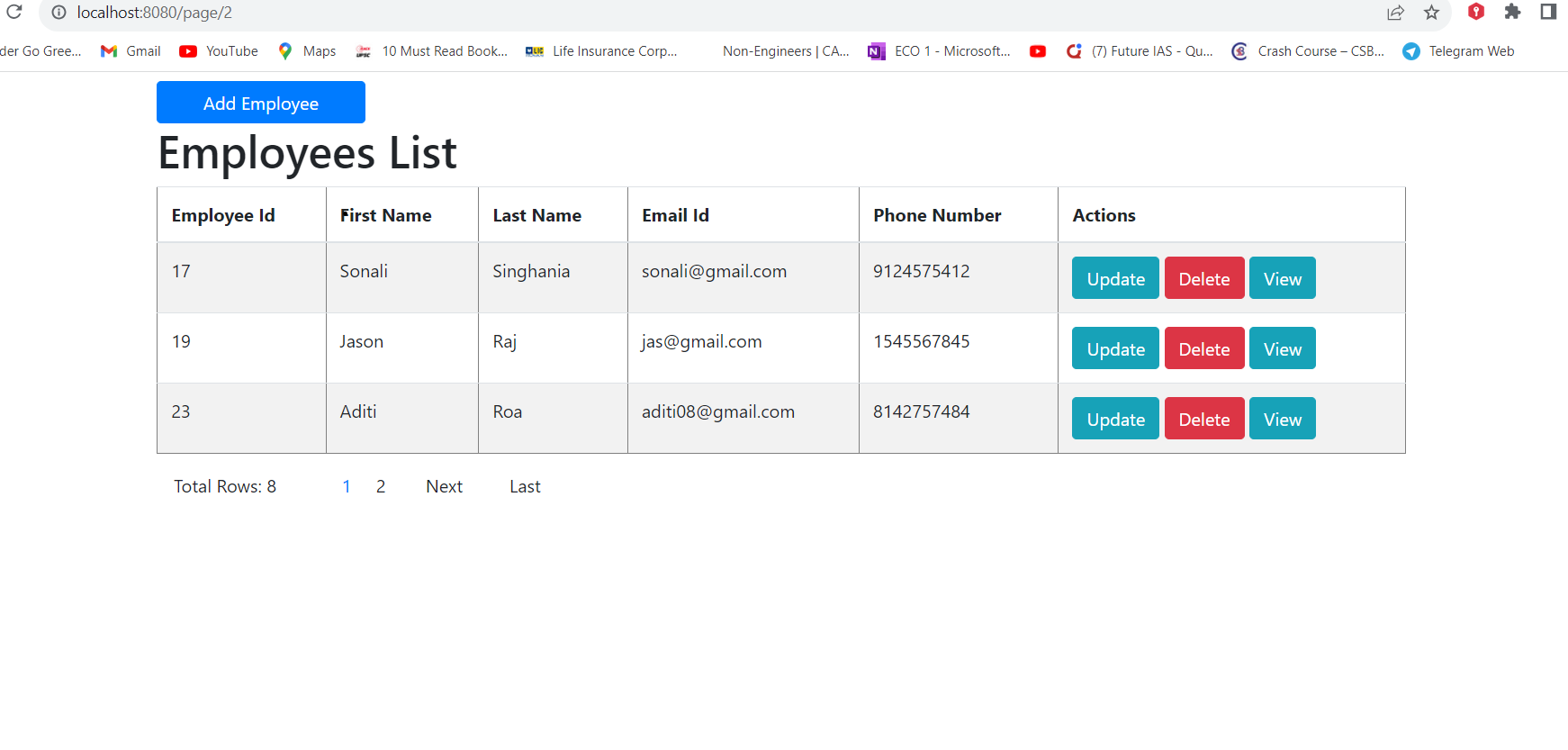Bookmark this page with star icon
Viewport: 1568px width, 750px height.
pos(1432,13)
